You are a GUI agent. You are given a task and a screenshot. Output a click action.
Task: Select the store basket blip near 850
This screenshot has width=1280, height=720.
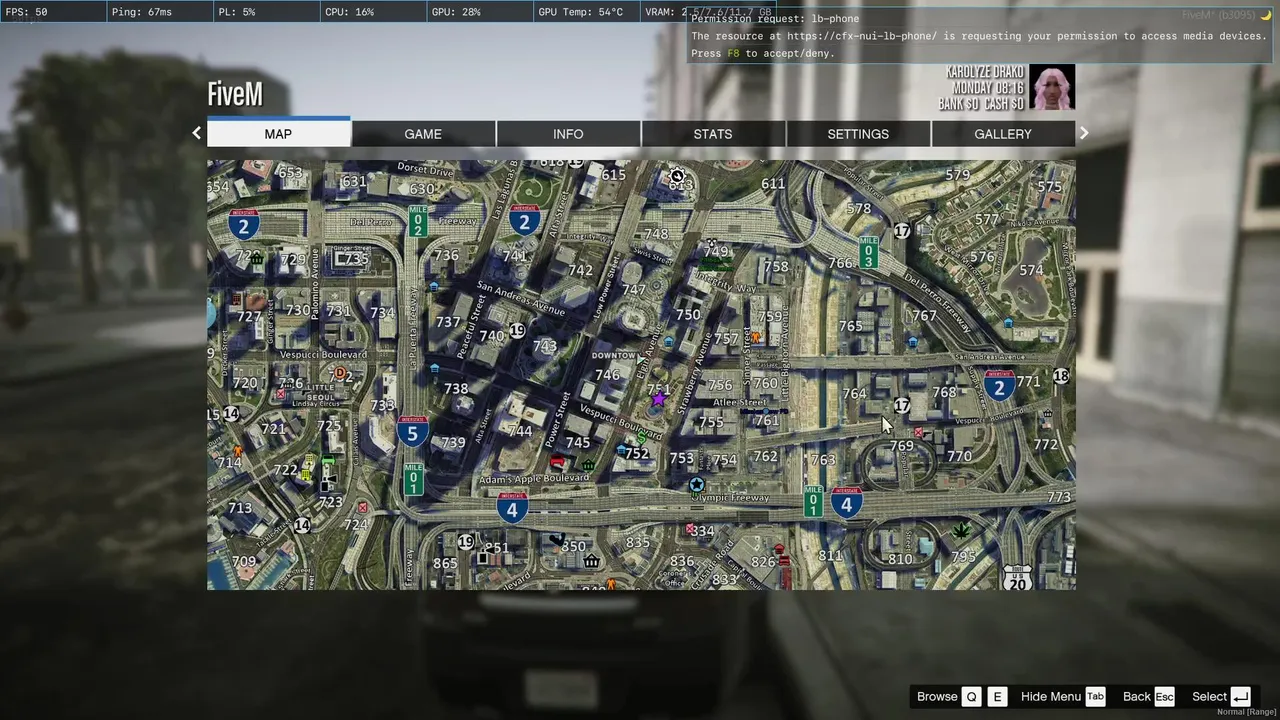(x=591, y=560)
